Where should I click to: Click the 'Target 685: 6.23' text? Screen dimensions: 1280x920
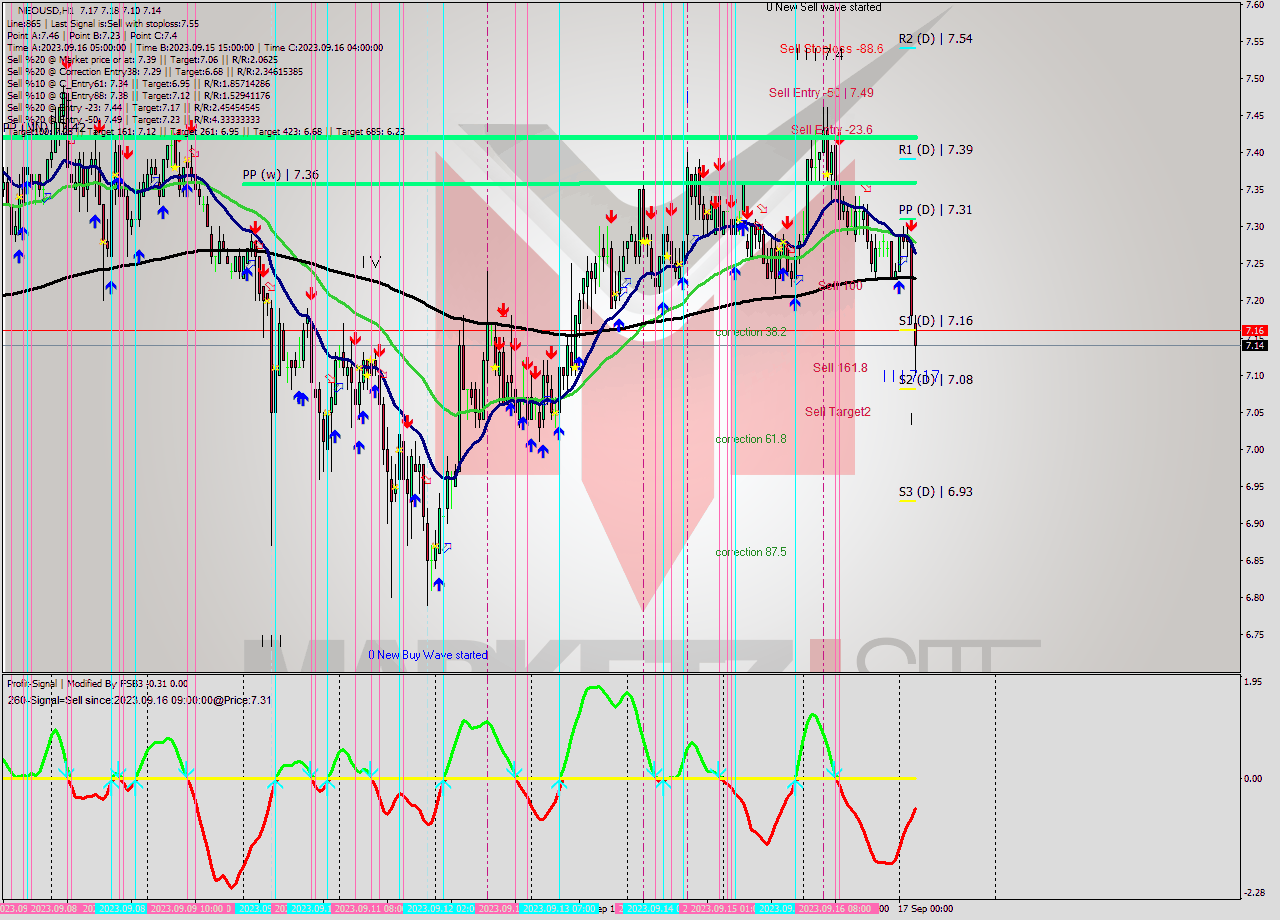370,131
